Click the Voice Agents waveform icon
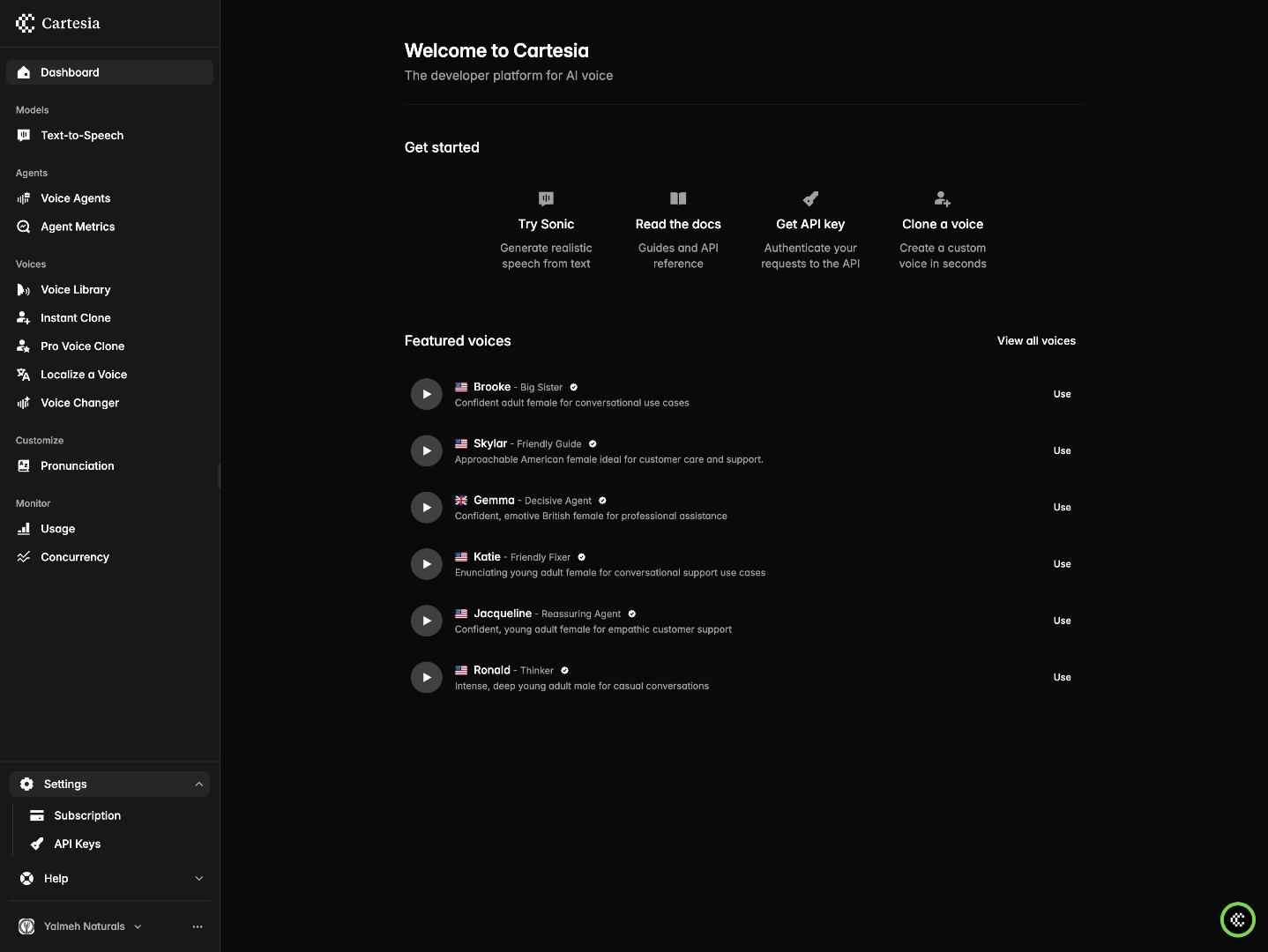Viewport: 1268px width, 952px height. click(x=24, y=198)
